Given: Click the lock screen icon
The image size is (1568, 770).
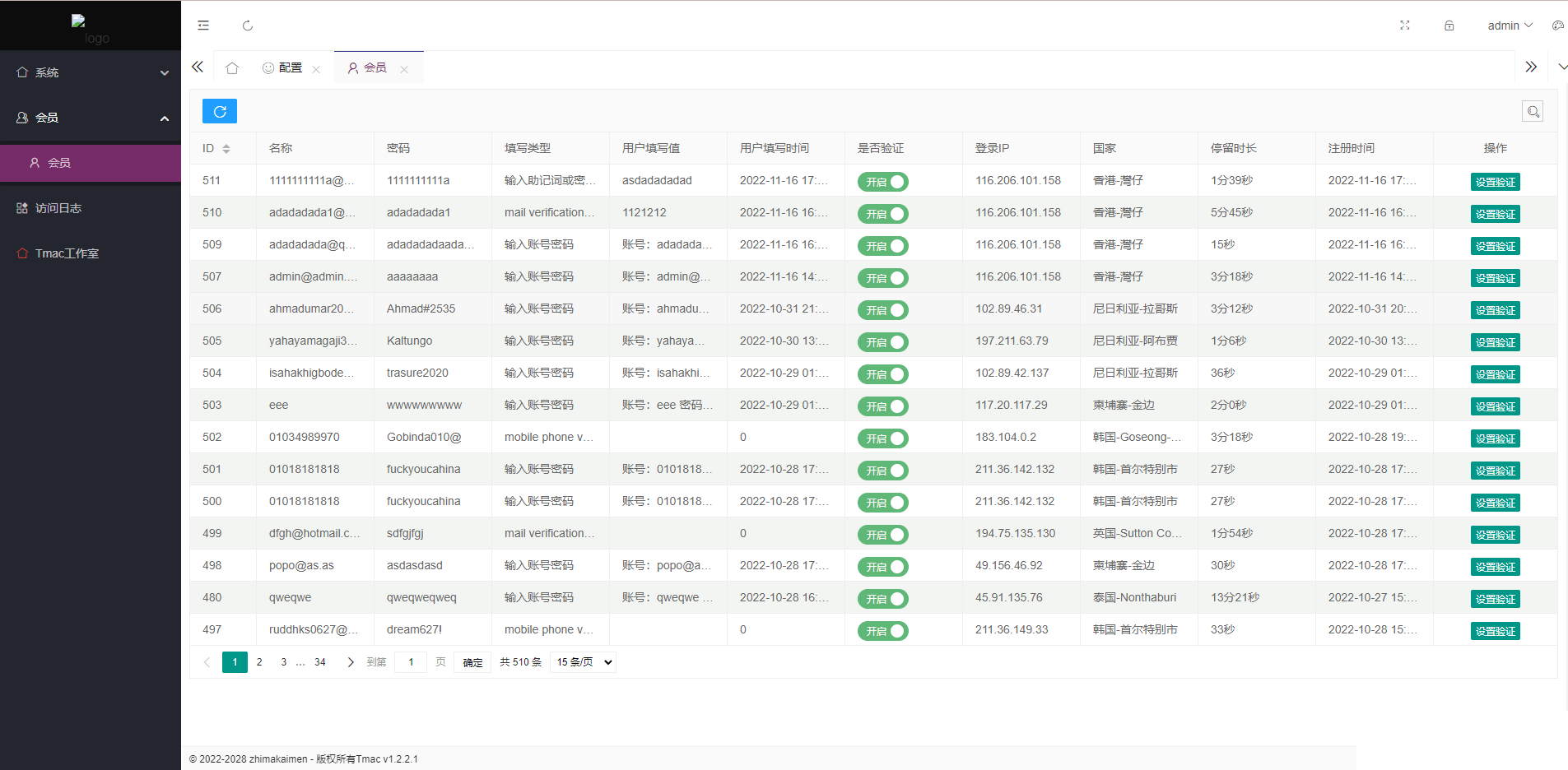Looking at the screenshot, I should coord(1449,26).
